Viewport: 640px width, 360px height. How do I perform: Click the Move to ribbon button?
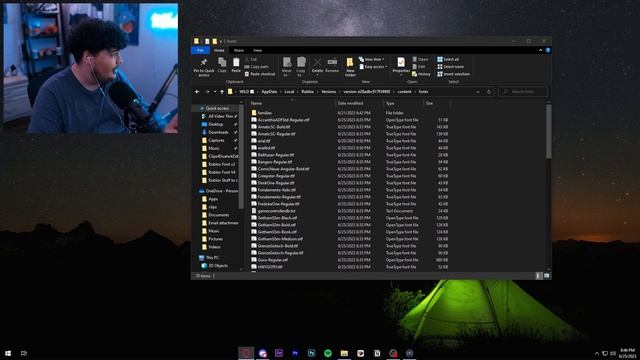(x=287, y=67)
